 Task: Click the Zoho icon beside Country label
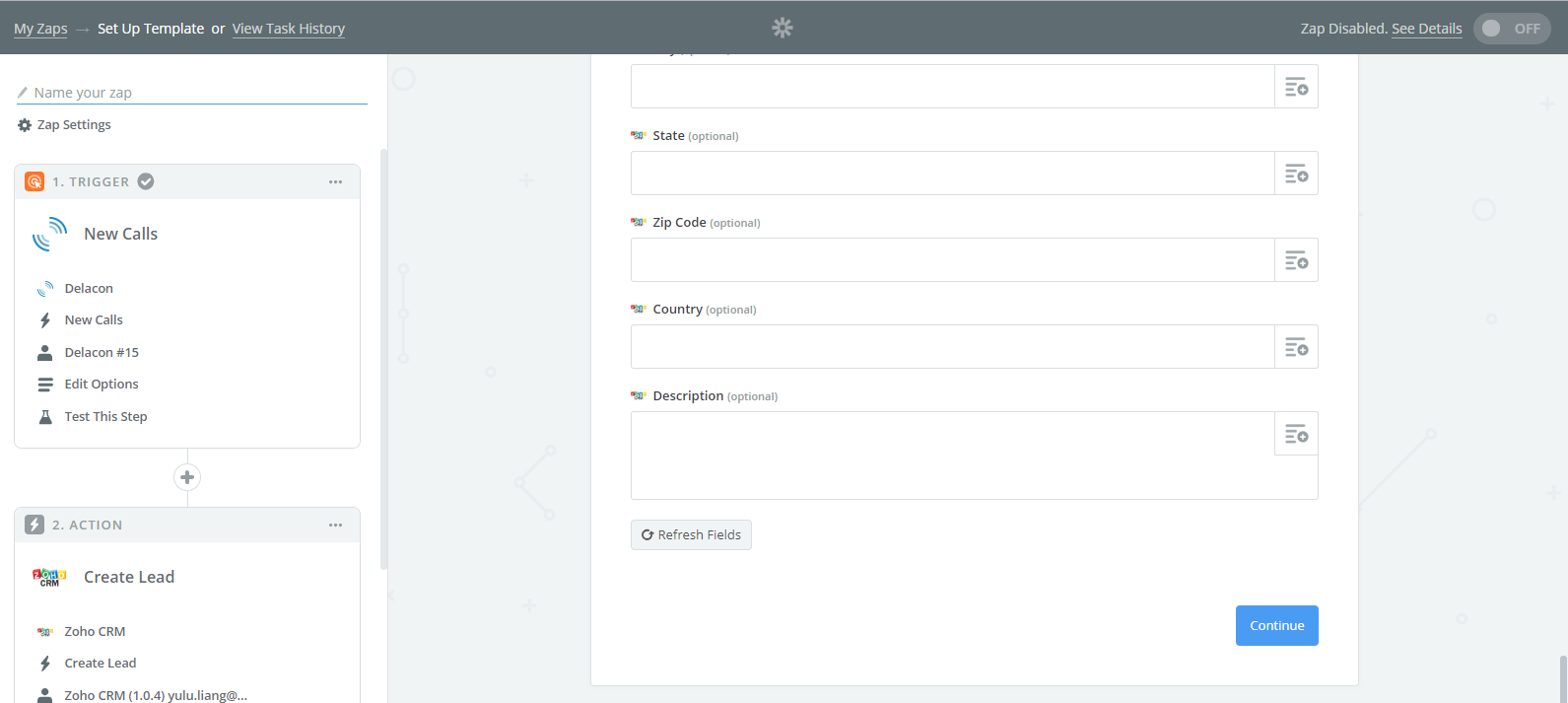point(639,310)
